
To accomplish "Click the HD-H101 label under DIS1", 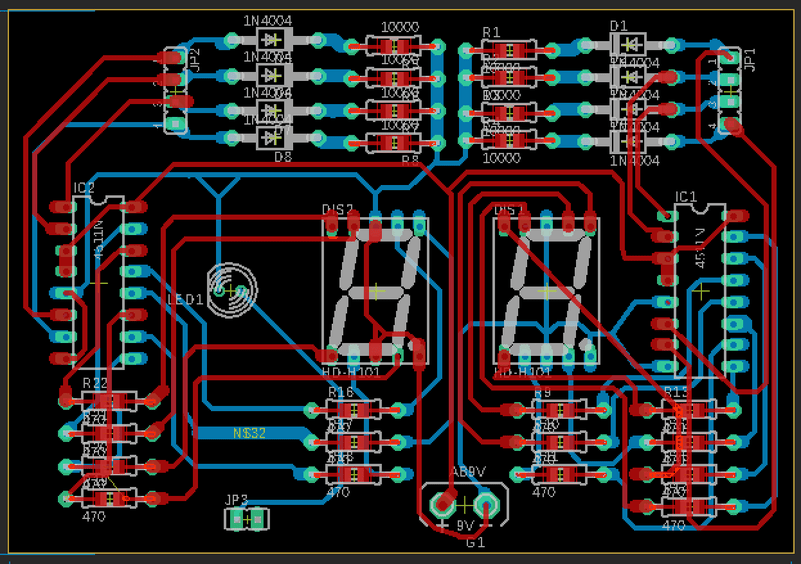I will tap(522, 372).
